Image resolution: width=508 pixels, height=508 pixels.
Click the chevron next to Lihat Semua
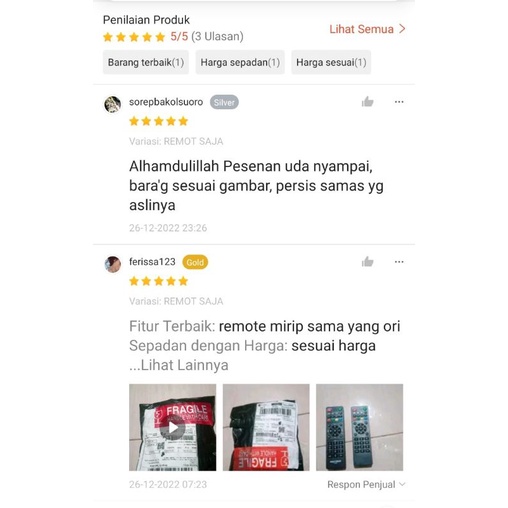[x=402, y=29]
